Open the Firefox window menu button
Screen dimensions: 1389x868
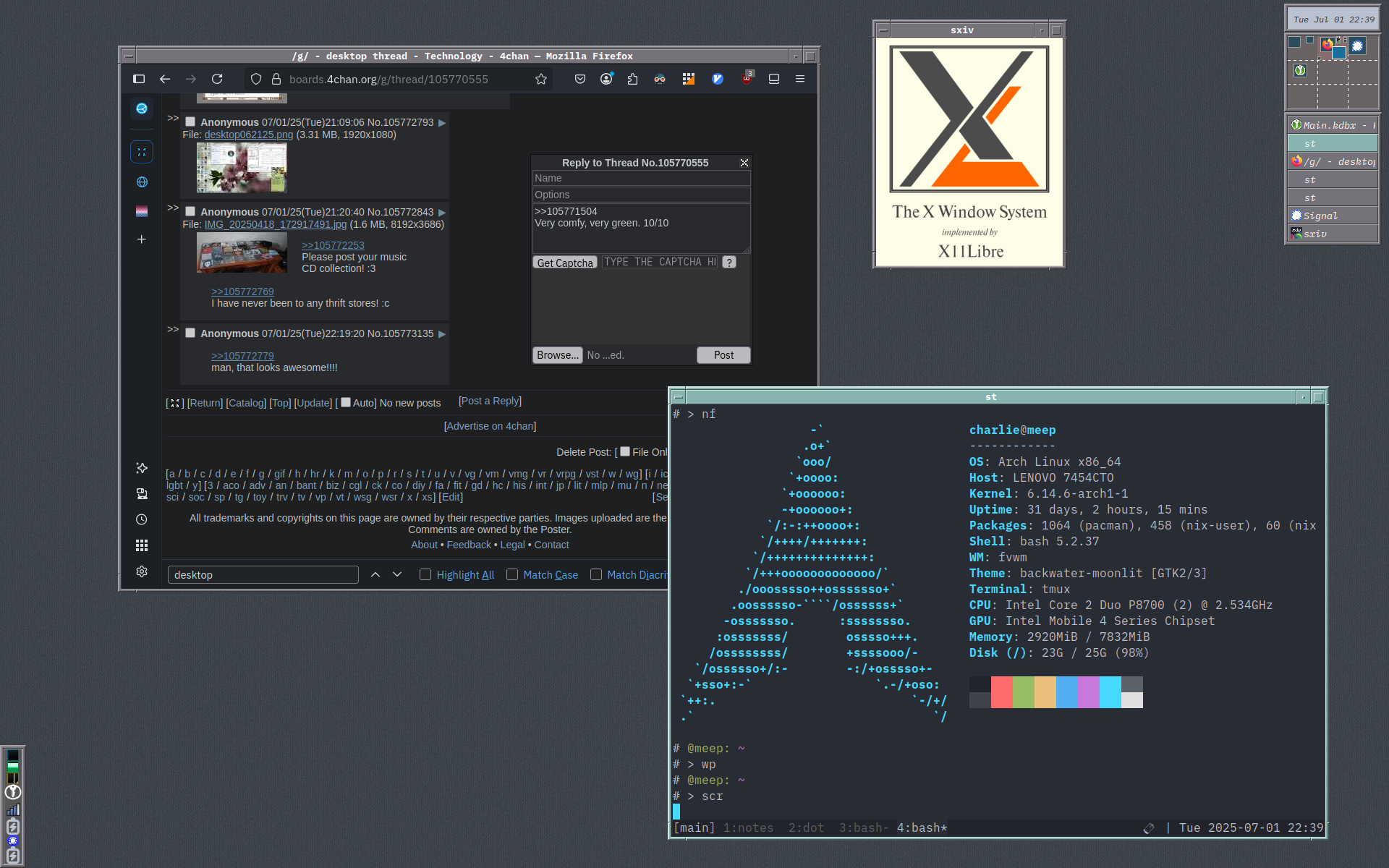(128, 56)
